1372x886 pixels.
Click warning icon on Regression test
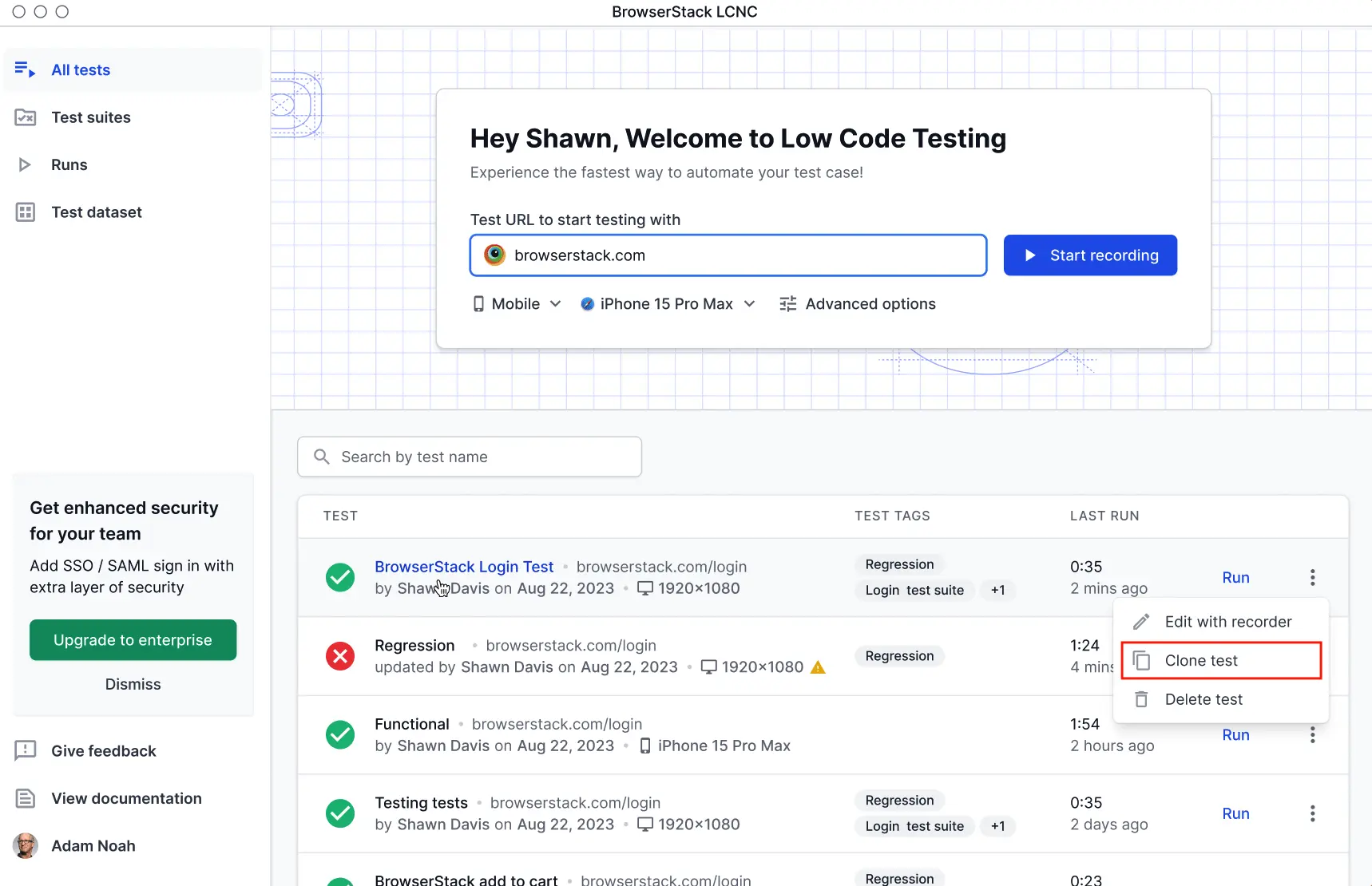818,667
